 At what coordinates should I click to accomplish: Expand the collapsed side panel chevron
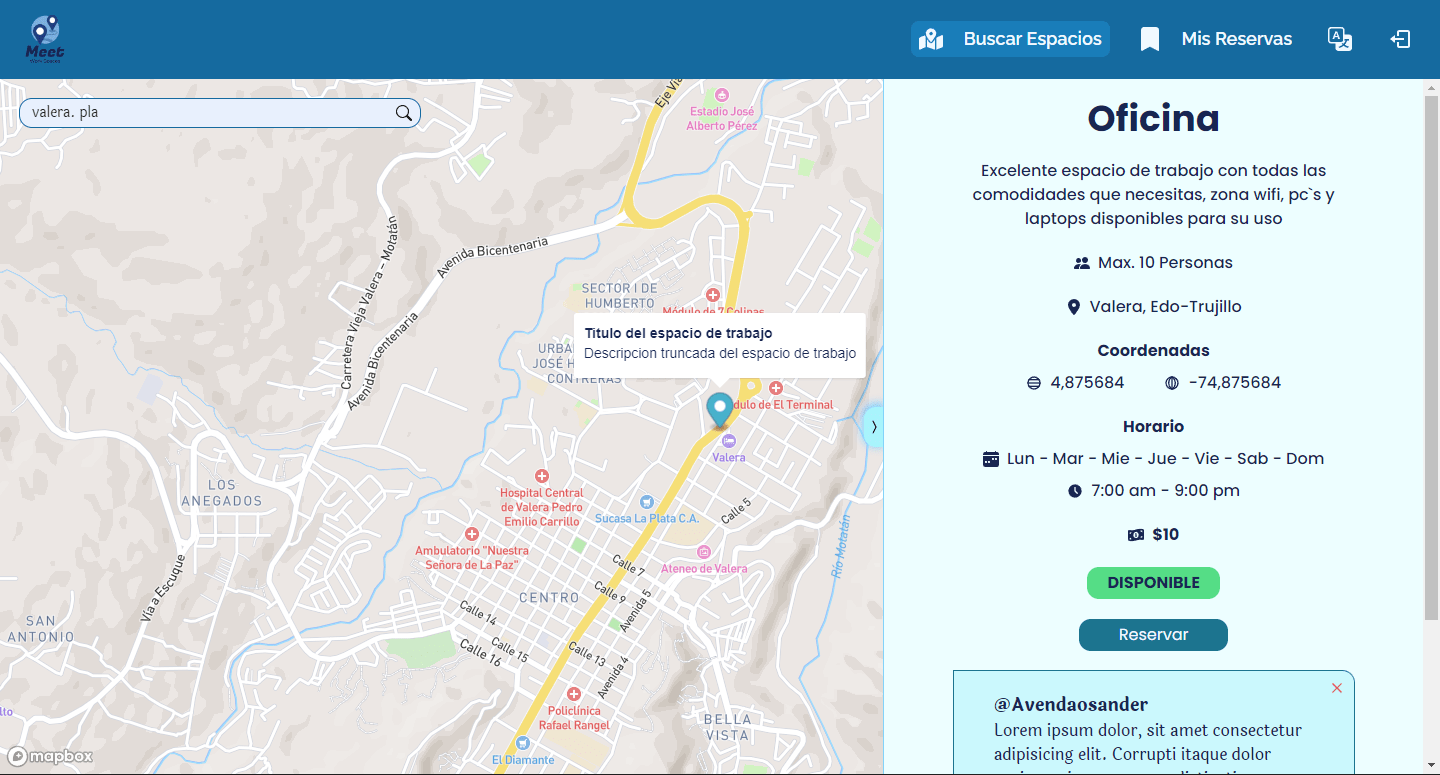pyautogui.click(x=874, y=426)
